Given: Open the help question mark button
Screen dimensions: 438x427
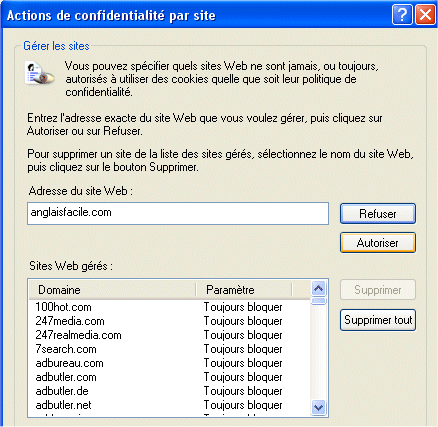Looking at the screenshot, I should tap(402, 15).
